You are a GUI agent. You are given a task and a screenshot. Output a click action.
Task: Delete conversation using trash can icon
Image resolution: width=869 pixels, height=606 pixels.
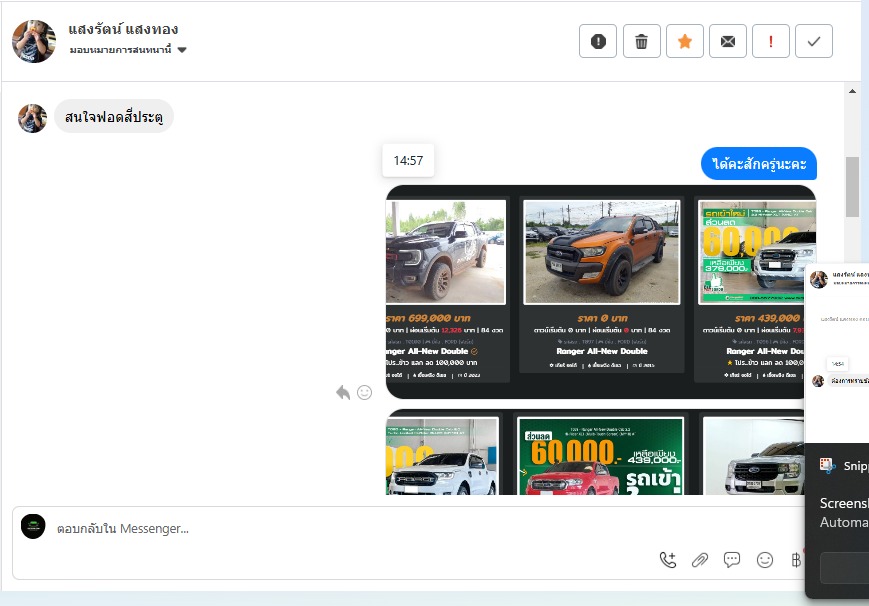pos(641,41)
